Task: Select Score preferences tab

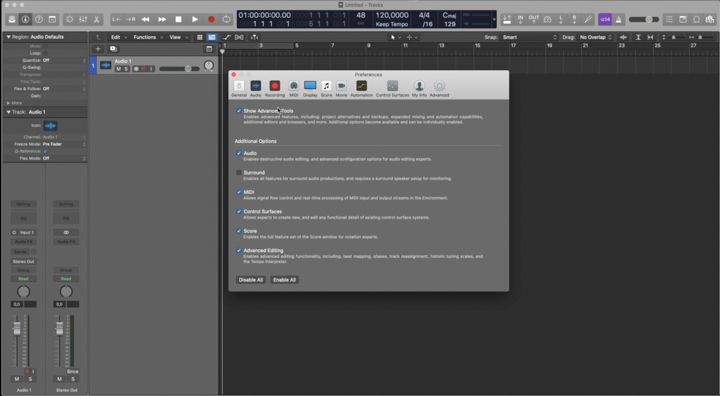Action: [326, 89]
